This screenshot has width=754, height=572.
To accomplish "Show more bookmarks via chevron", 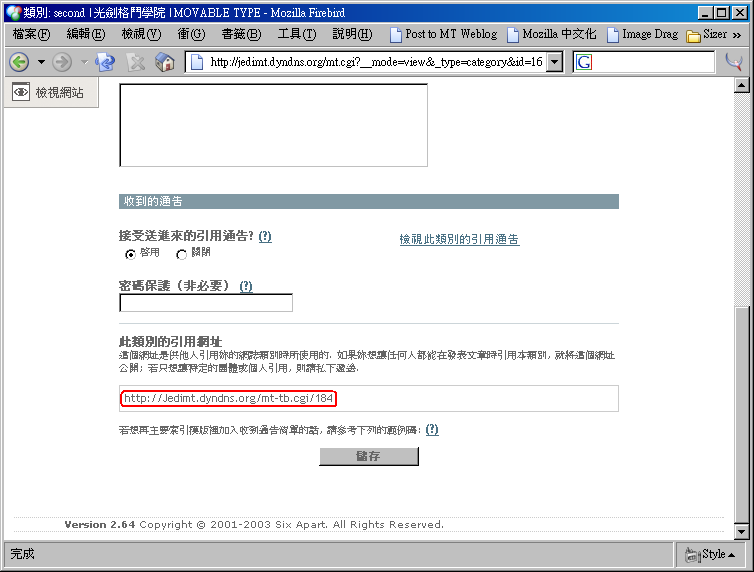I will [737, 35].
